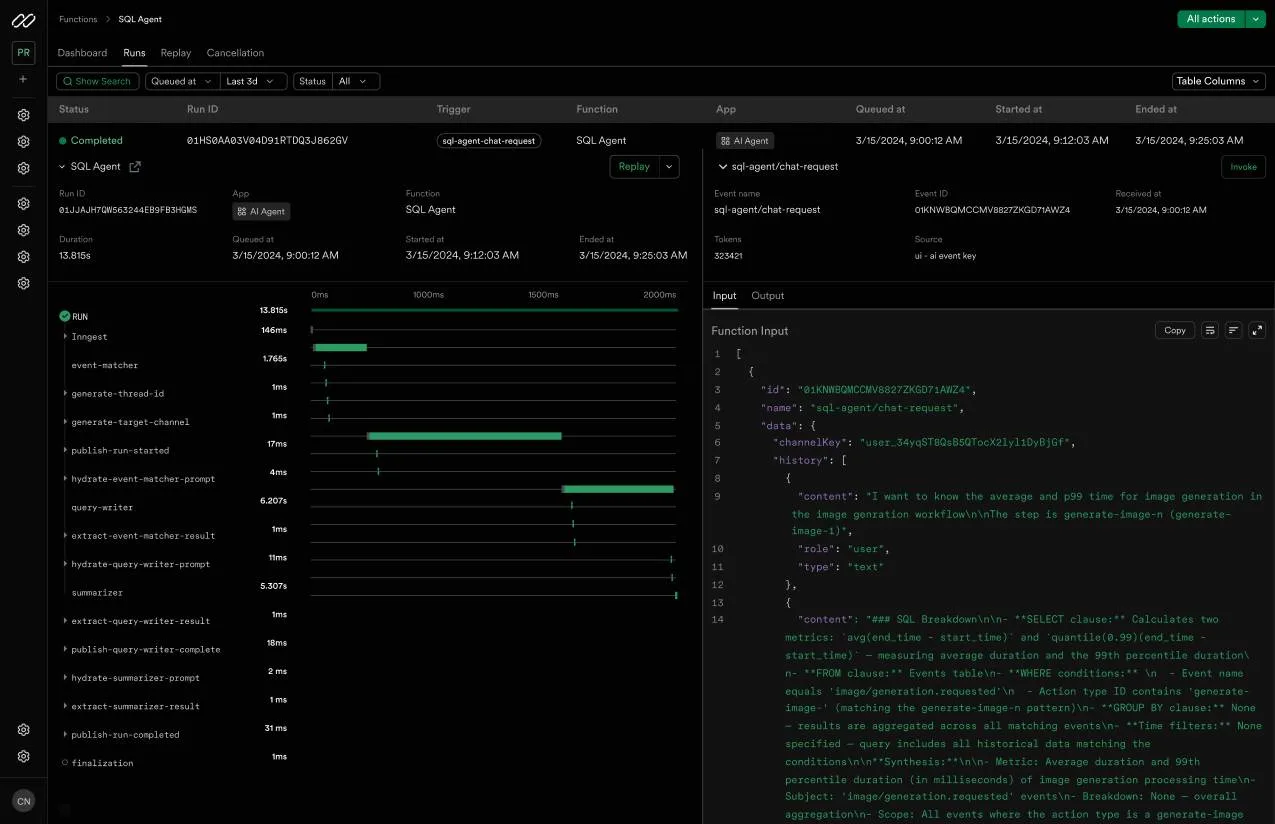Click the full-width RUN duration bar
Screen dimensions: 1275x824
click(x=494, y=310)
